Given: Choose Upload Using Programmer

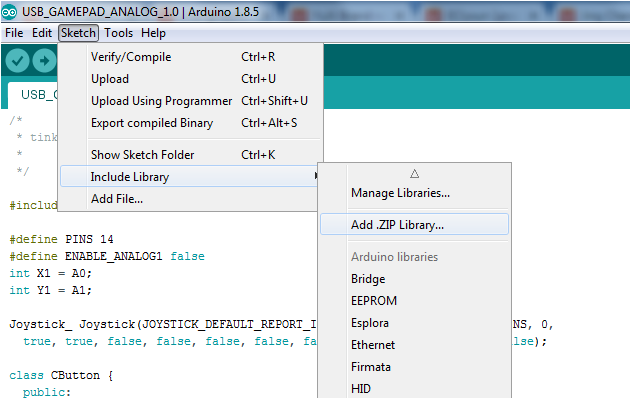Looking at the screenshot, I should (191, 101).
